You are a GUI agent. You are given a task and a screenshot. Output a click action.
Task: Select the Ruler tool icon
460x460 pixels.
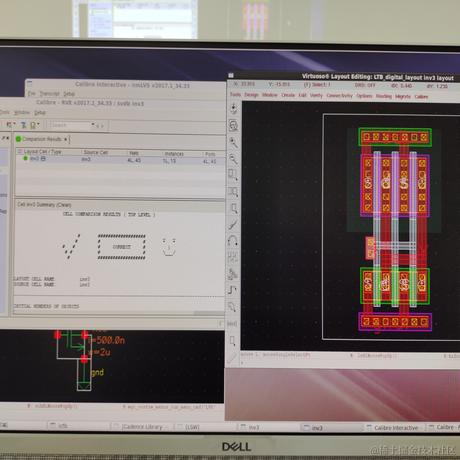coord(232,357)
